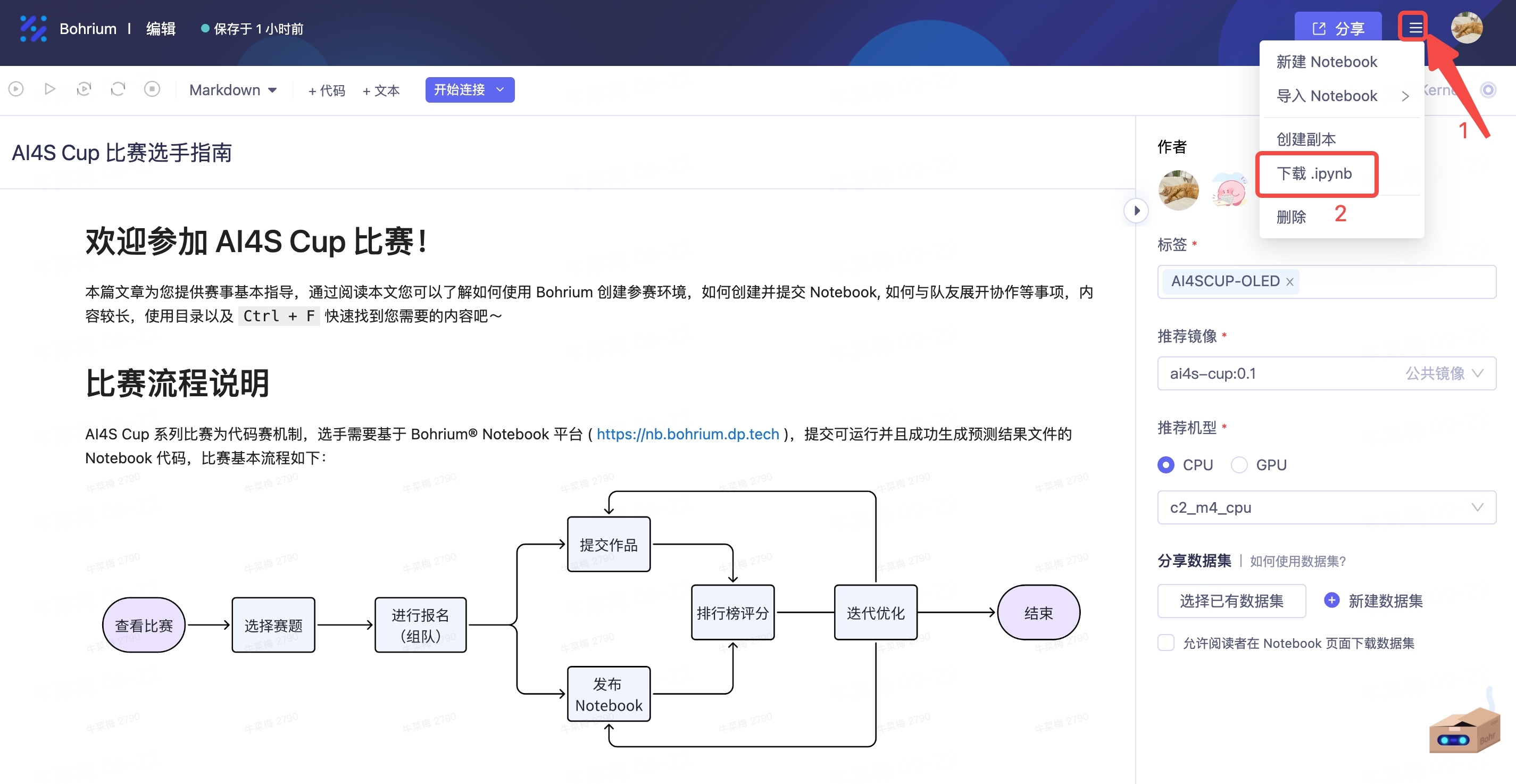Click the restart kernel refresh icon
The image size is (1516, 784).
118,89
